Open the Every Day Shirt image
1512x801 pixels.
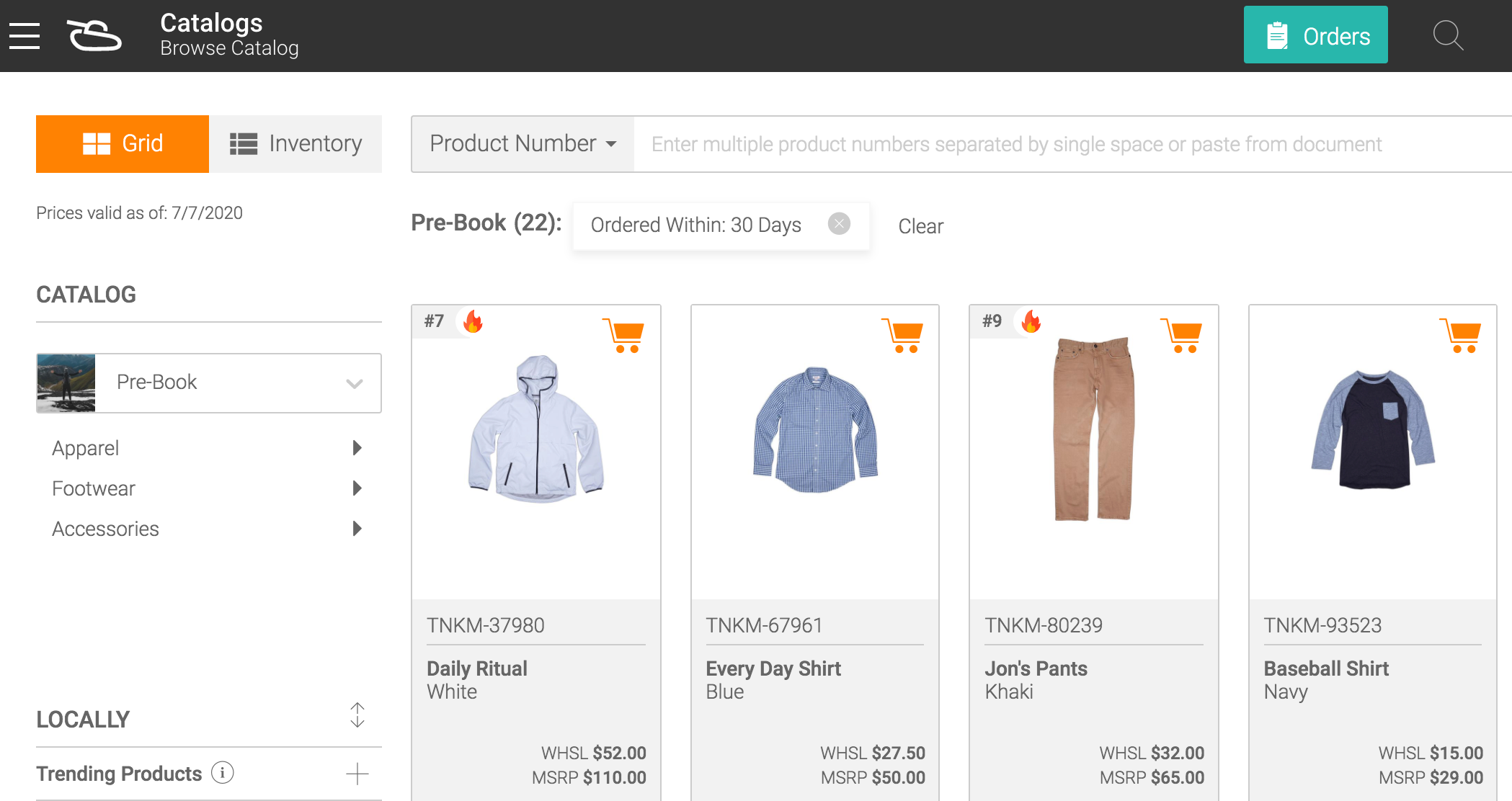tap(815, 430)
